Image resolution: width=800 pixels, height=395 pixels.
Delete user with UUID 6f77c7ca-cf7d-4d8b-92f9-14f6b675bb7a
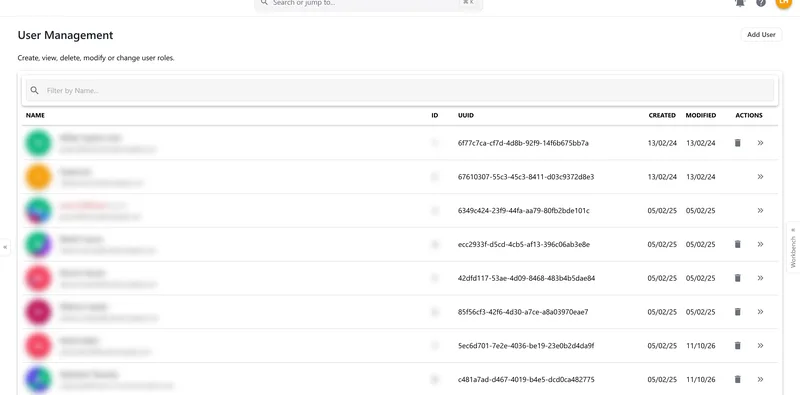(x=737, y=143)
